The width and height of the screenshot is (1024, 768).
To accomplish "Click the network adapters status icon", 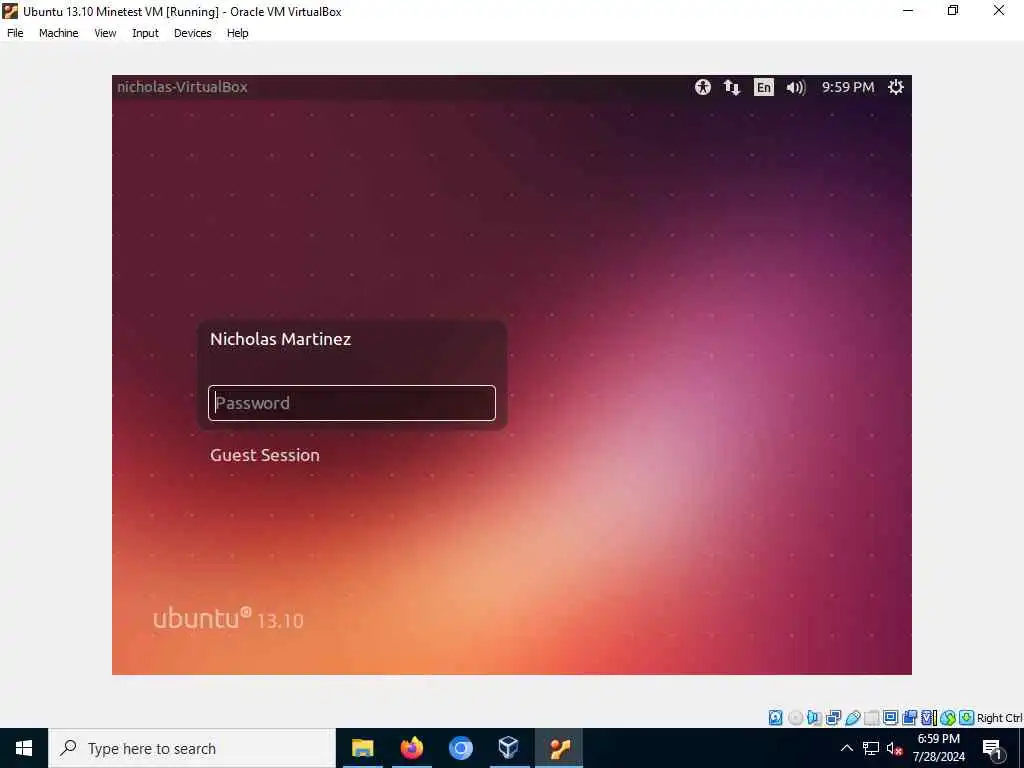I will tap(833, 718).
